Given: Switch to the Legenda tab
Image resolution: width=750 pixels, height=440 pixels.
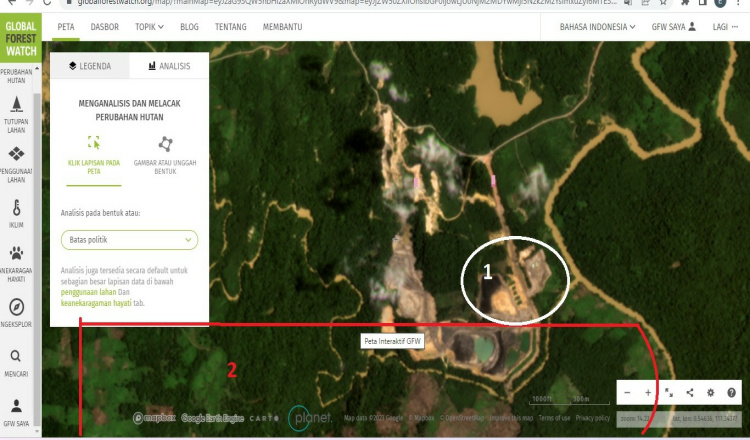Looking at the screenshot, I should pyautogui.click(x=90, y=66).
